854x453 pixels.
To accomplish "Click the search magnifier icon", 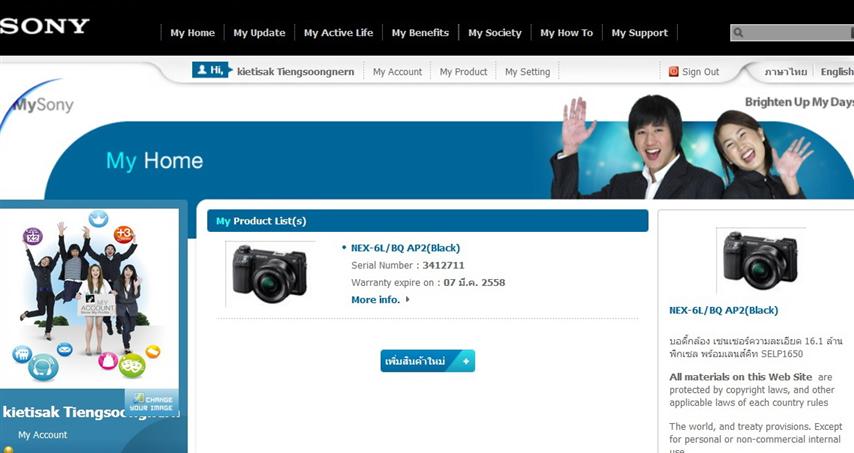I will 738,33.
